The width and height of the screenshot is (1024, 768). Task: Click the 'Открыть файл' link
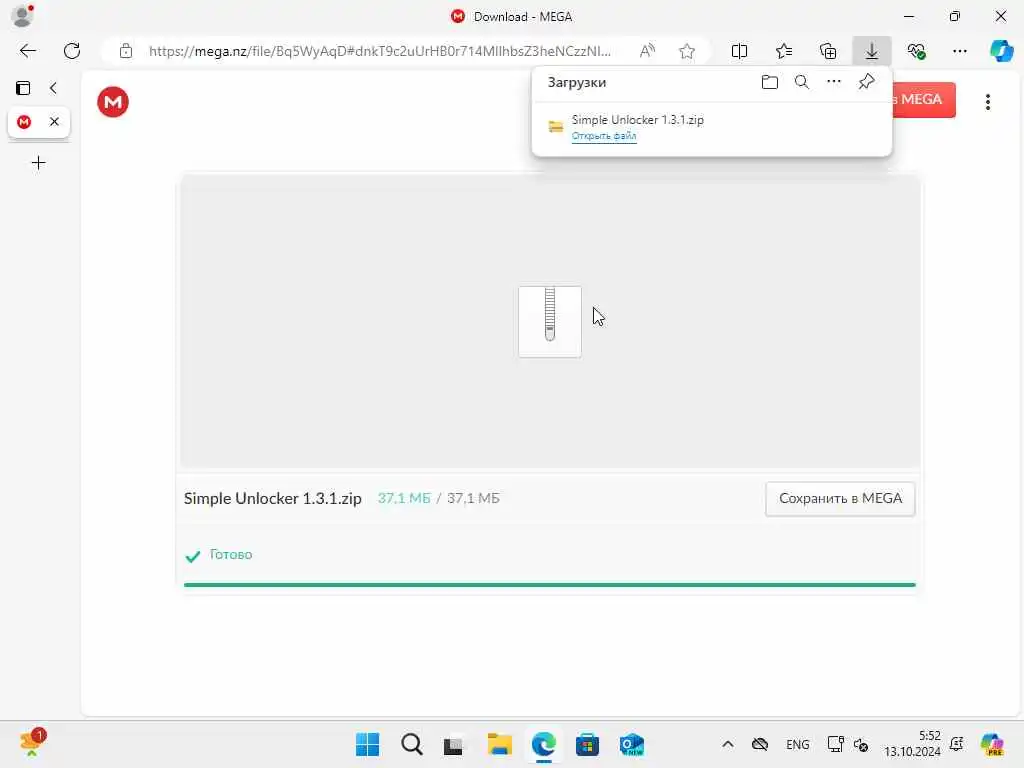[604, 136]
